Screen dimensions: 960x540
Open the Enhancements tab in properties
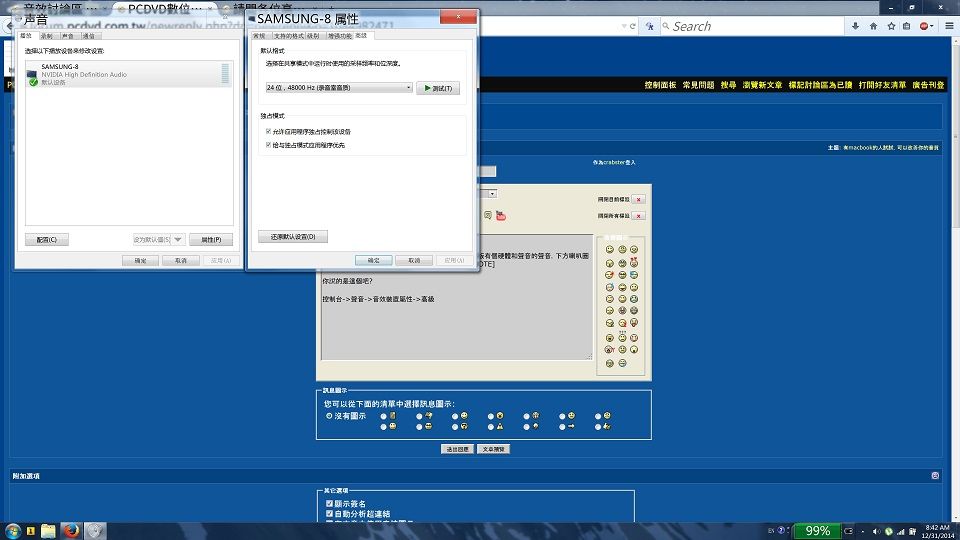[x=340, y=36]
